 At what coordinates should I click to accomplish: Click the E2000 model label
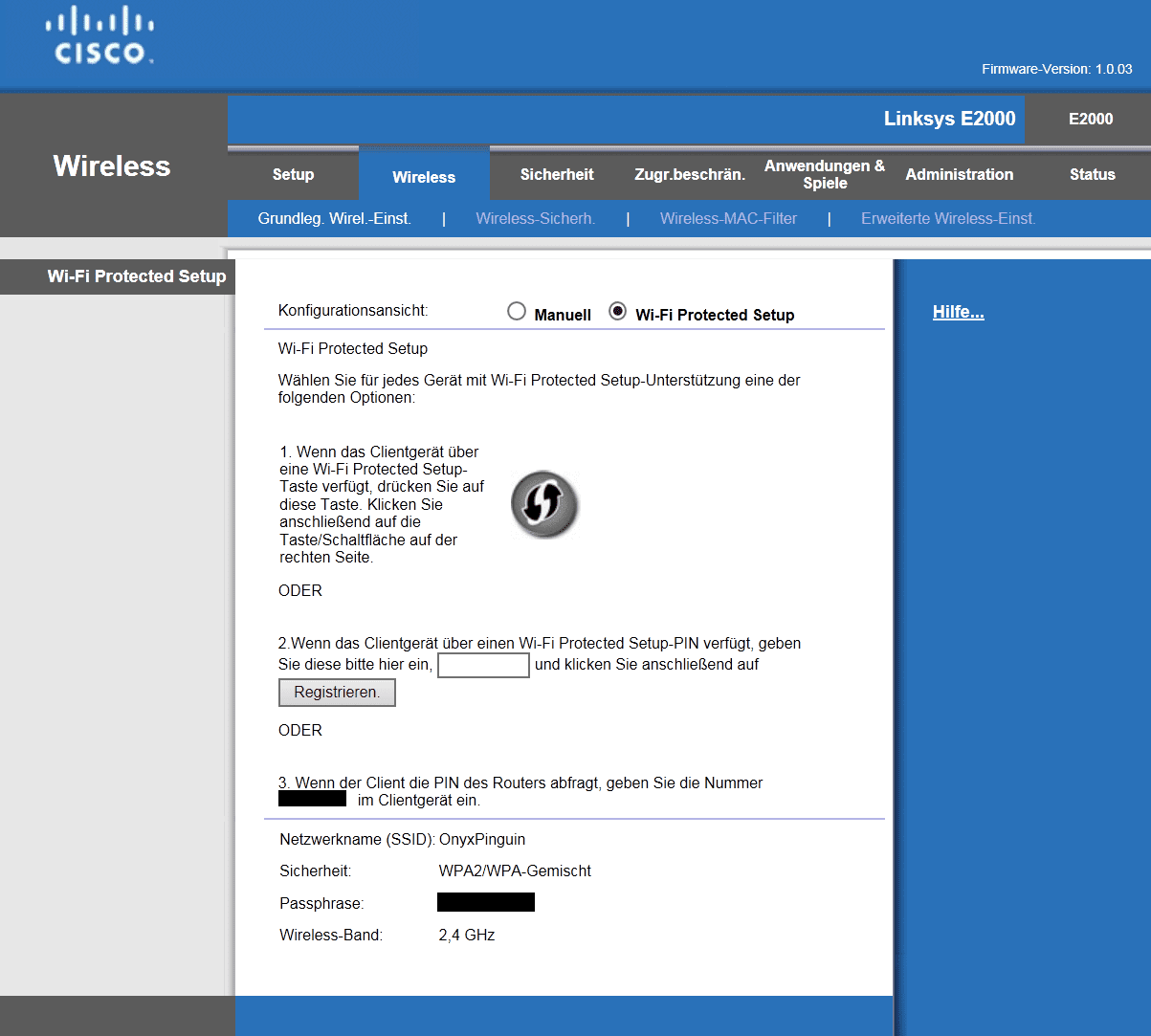pyautogui.click(x=1091, y=119)
